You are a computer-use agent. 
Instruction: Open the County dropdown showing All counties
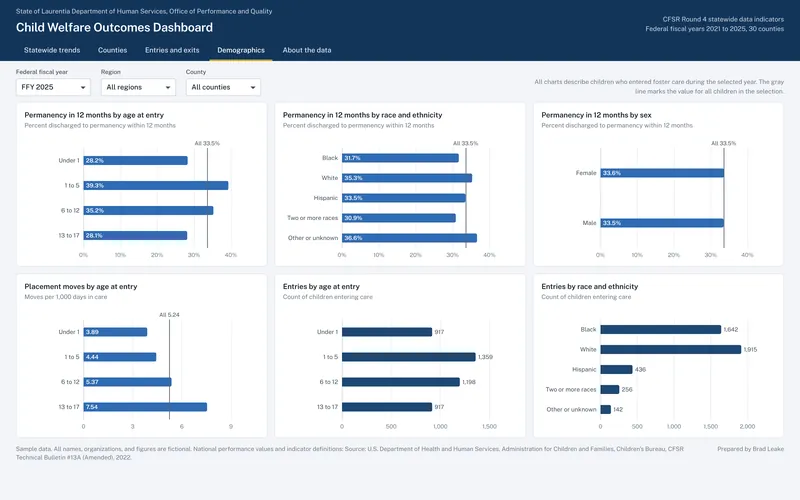tap(223, 87)
